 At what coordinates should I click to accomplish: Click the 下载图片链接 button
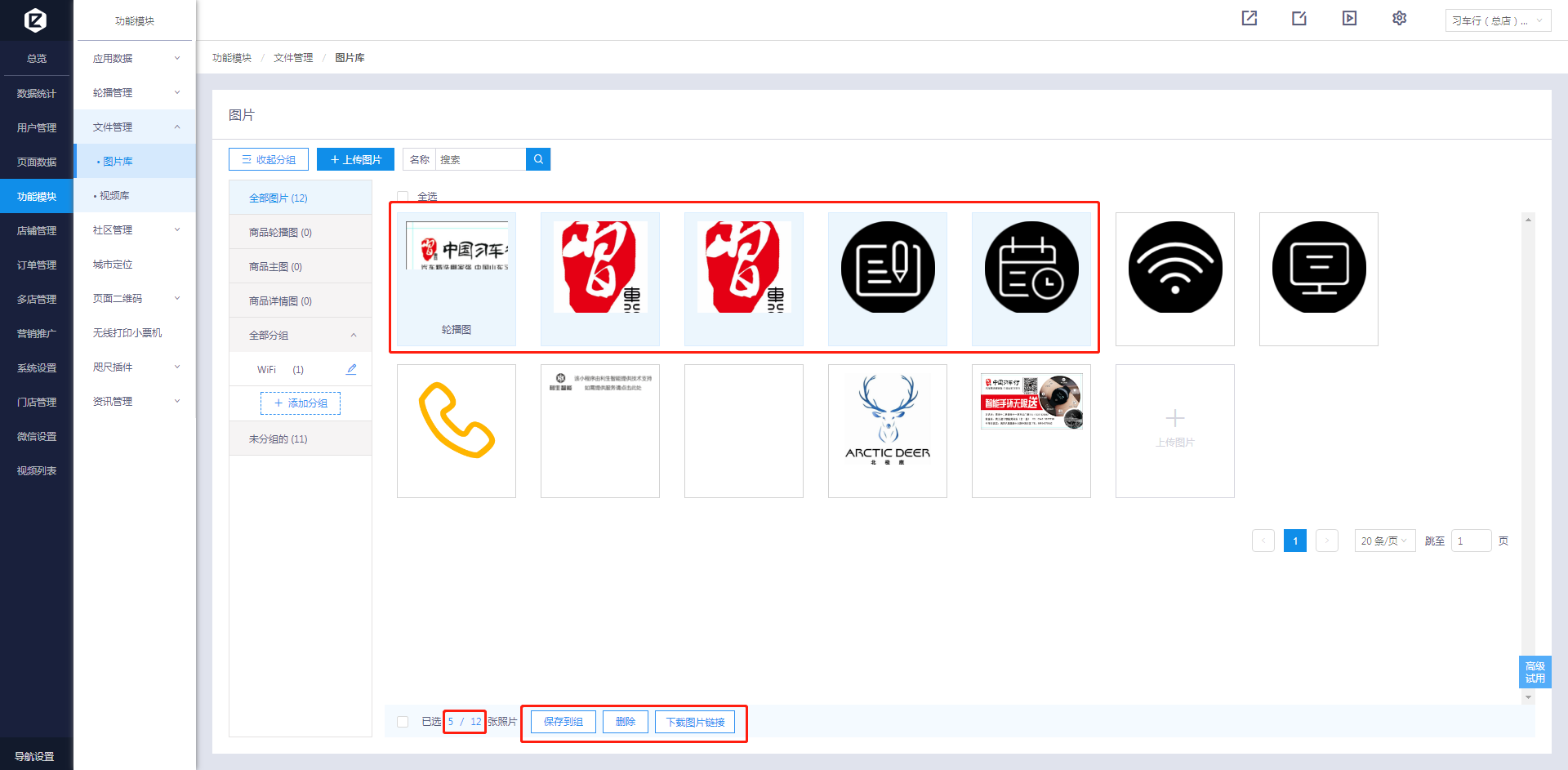click(x=695, y=722)
